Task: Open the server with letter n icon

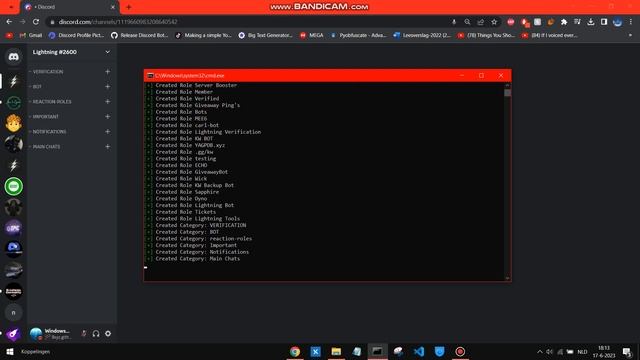Action: (x=13, y=313)
